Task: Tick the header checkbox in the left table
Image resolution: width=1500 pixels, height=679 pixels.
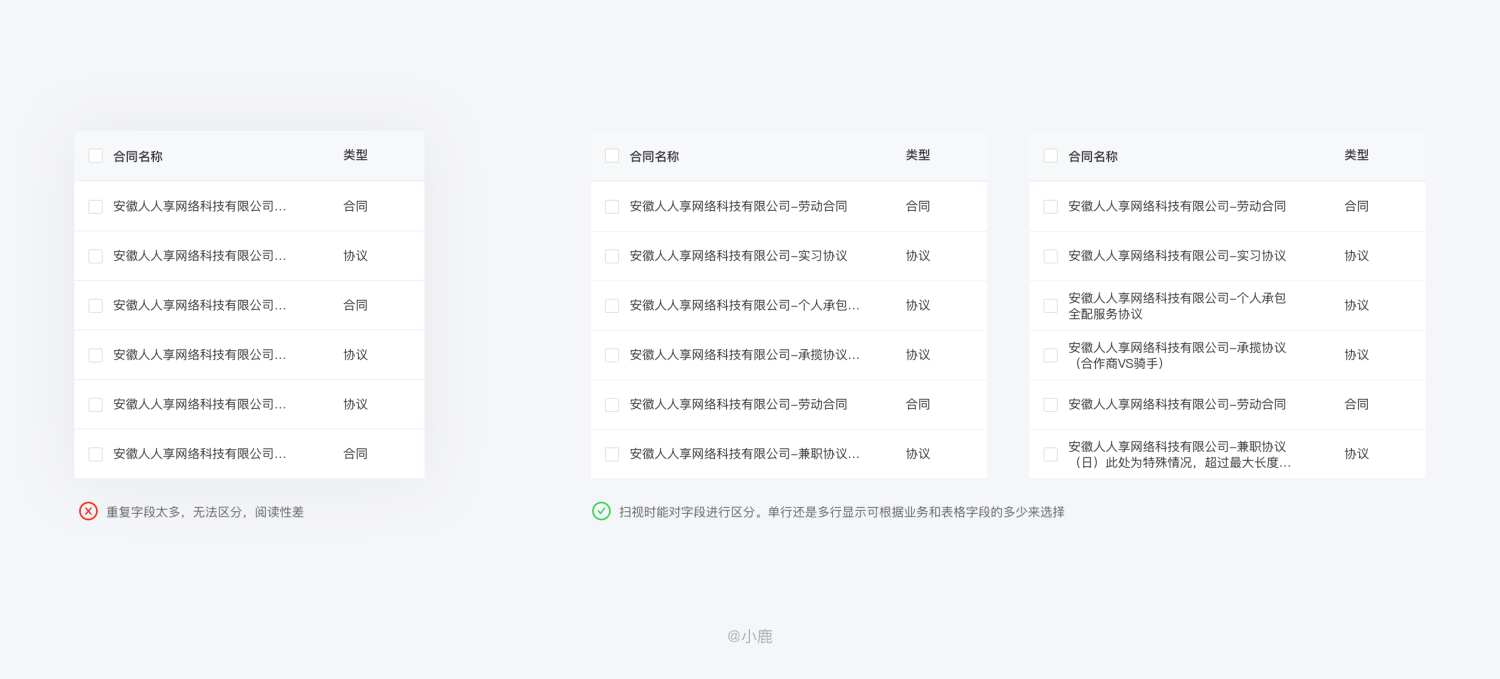Action: 96,156
